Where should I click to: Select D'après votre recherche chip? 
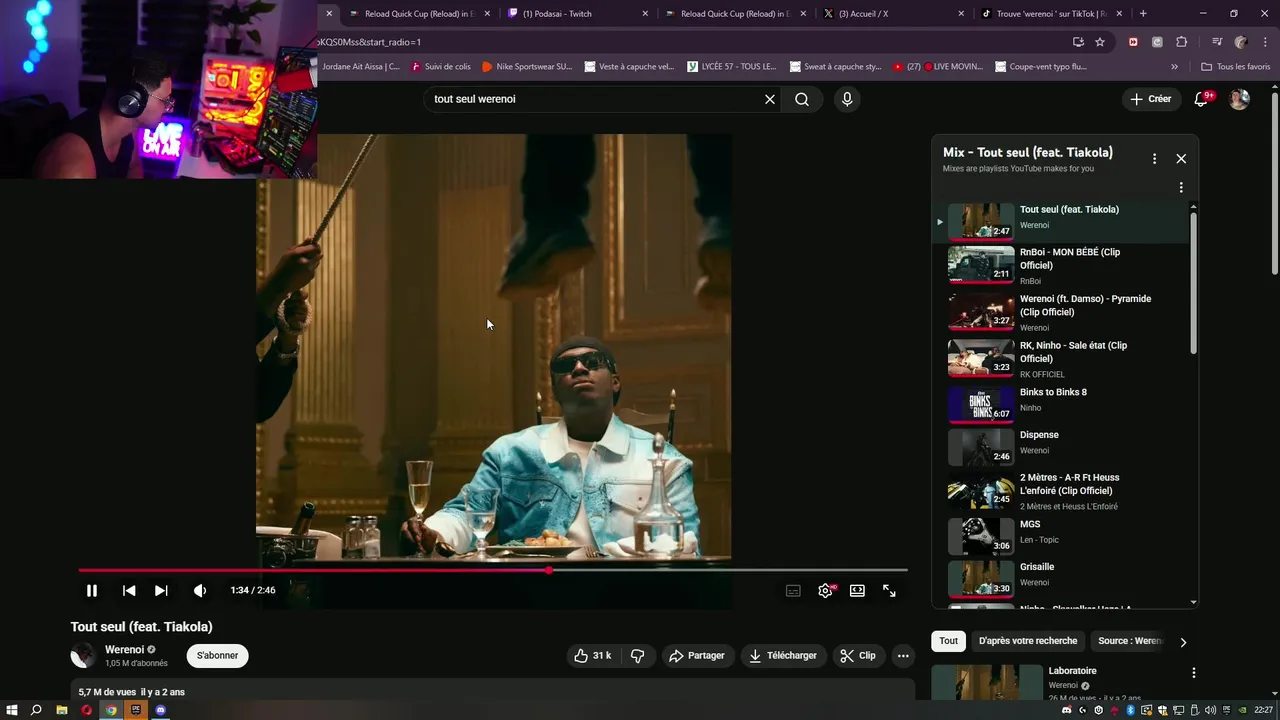click(1028, 641)
